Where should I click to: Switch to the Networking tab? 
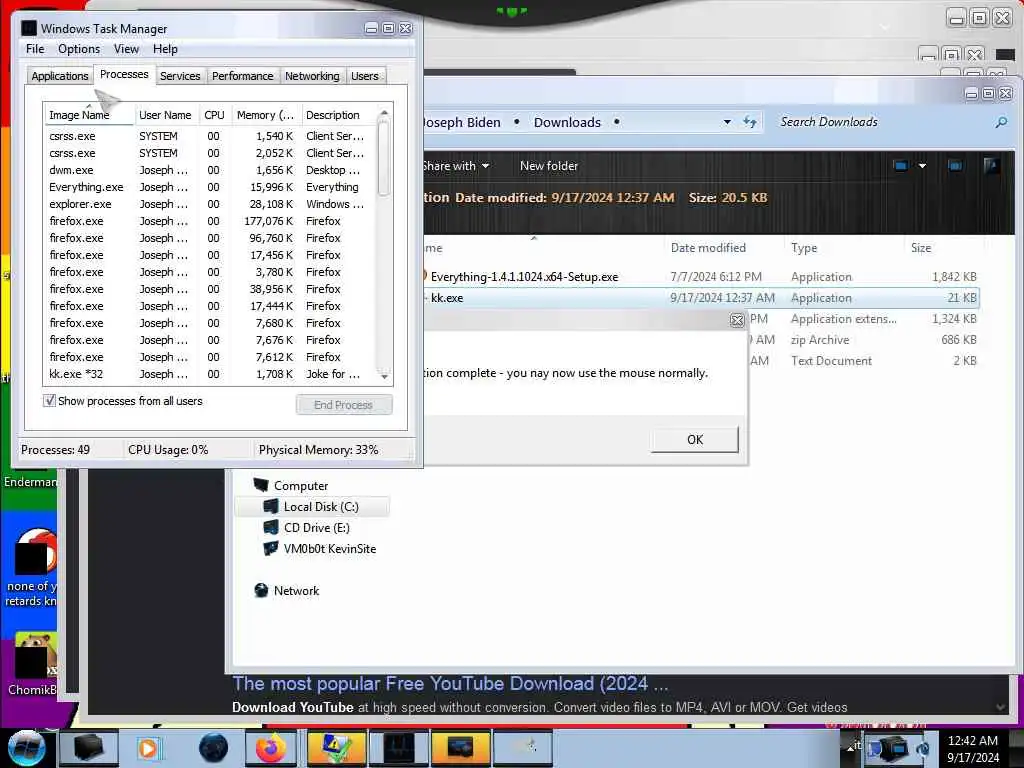(312, 76)
